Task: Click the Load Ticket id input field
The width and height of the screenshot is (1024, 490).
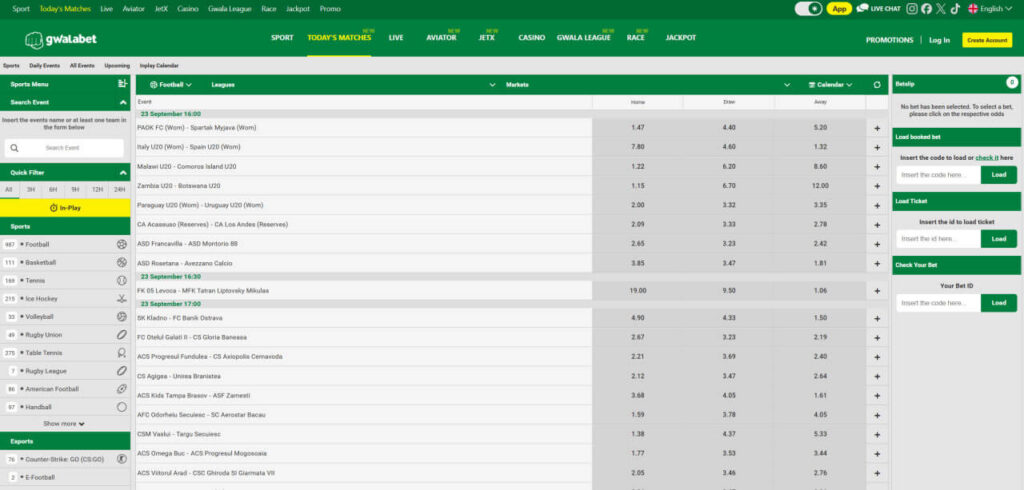Action: (938, 239)
